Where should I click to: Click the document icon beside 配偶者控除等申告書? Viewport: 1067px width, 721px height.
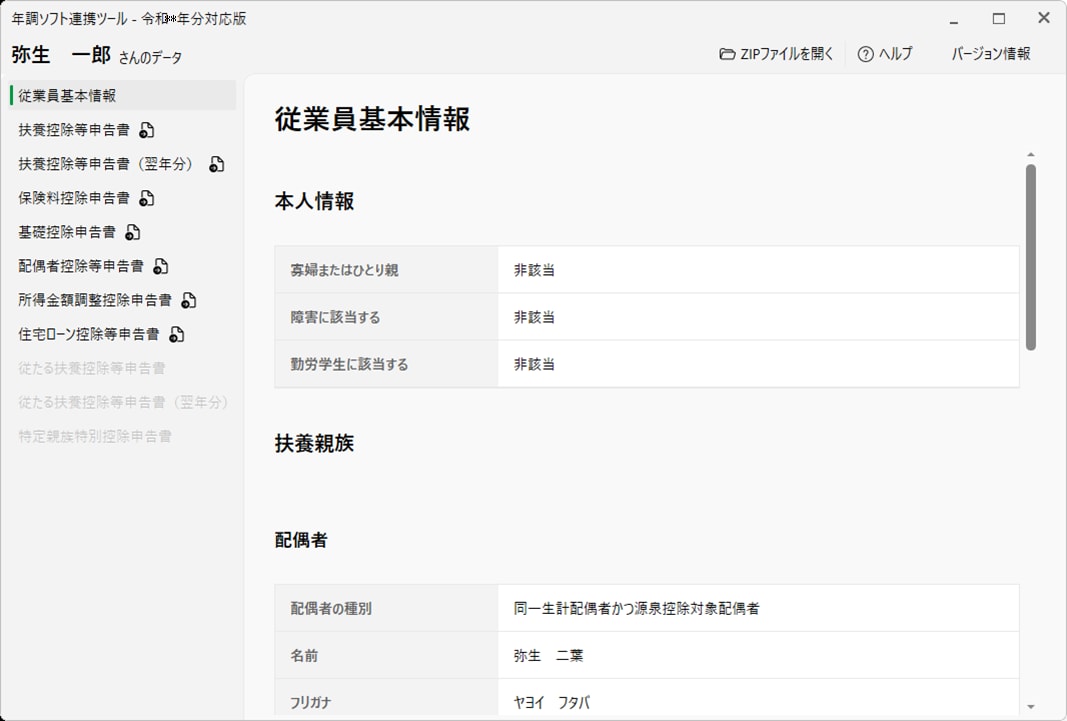(x=161, y=266)
